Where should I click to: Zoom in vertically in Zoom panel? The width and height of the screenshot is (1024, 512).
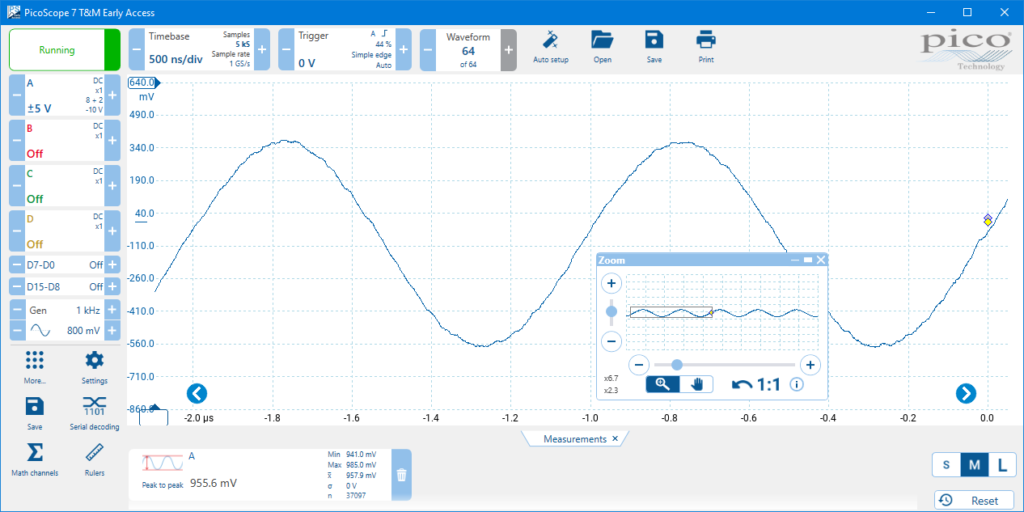pyautogui.click(x=611, y=283)
